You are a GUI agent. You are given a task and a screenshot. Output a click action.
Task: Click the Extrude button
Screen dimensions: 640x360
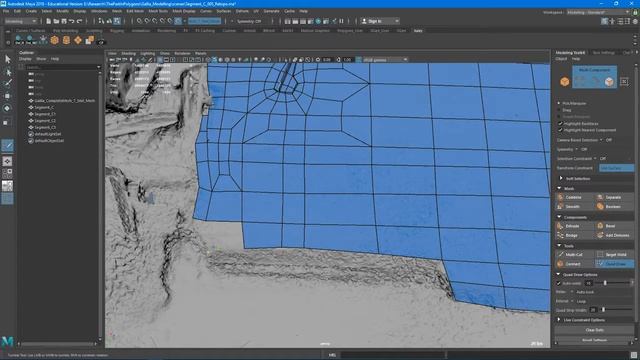(x=575, y=226)
